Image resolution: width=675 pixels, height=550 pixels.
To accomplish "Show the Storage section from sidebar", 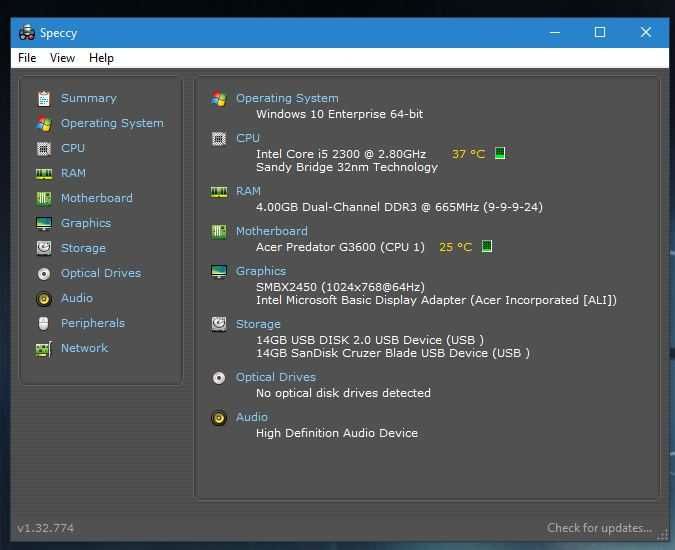I will [x=83, y=248].
